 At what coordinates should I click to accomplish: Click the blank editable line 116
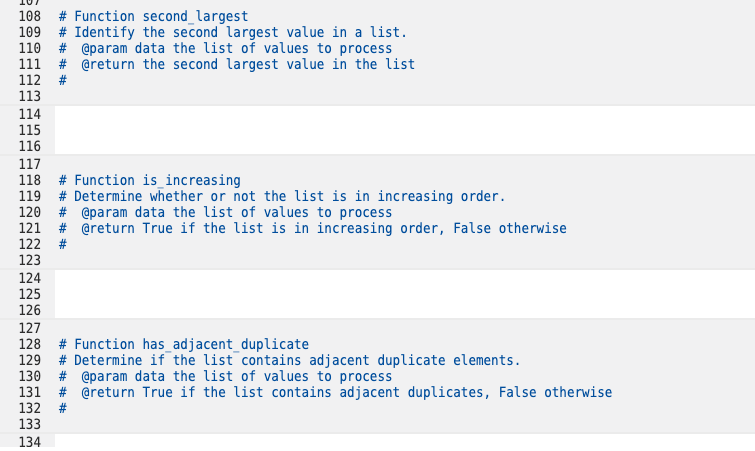coord(404,146)
